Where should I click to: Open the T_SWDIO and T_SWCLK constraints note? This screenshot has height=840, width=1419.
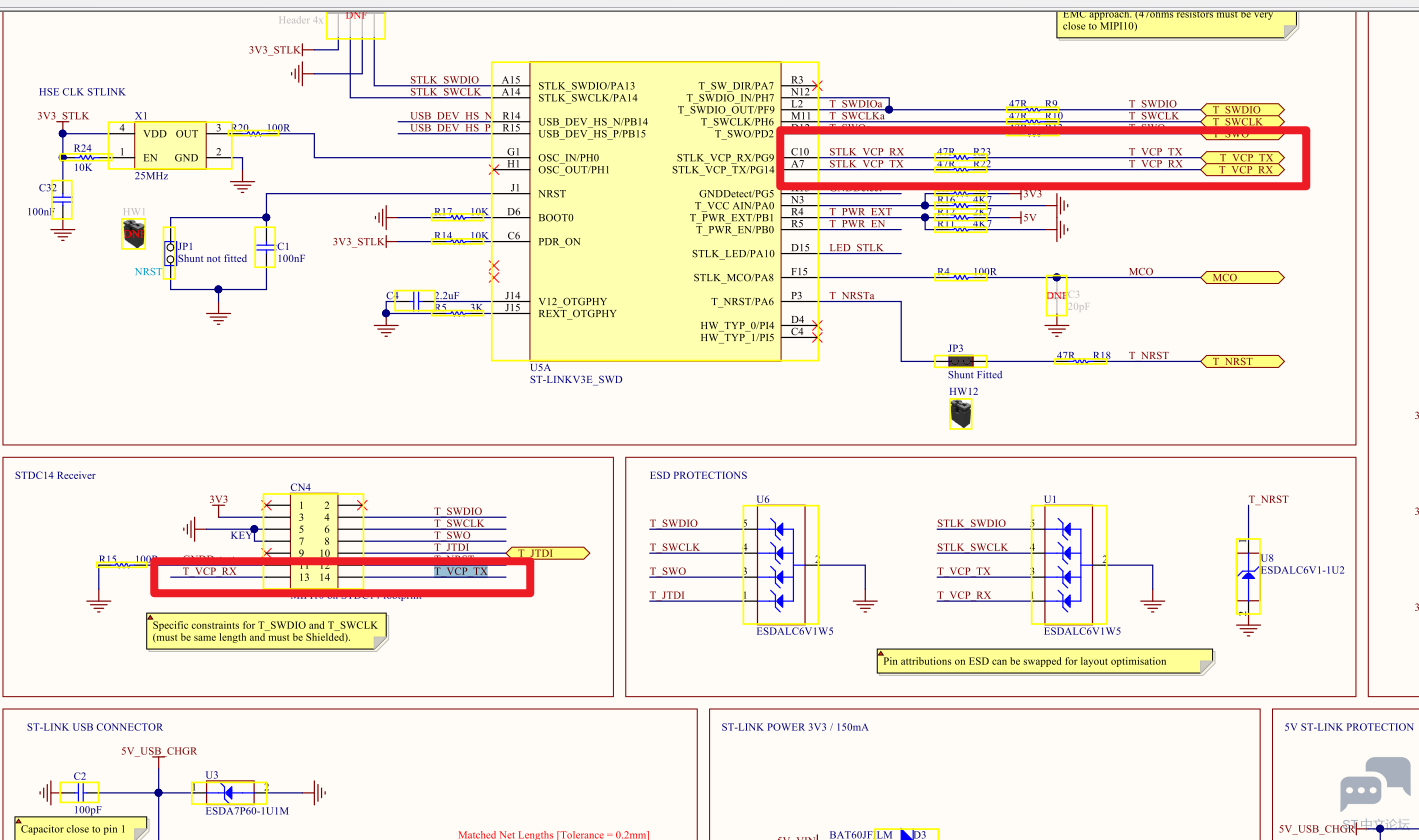265,632
